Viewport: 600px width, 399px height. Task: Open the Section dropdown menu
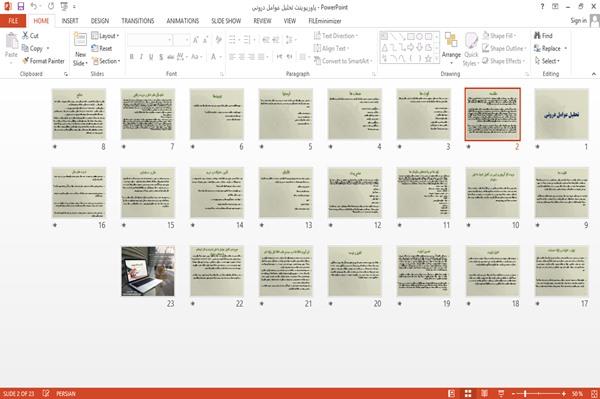106,61
